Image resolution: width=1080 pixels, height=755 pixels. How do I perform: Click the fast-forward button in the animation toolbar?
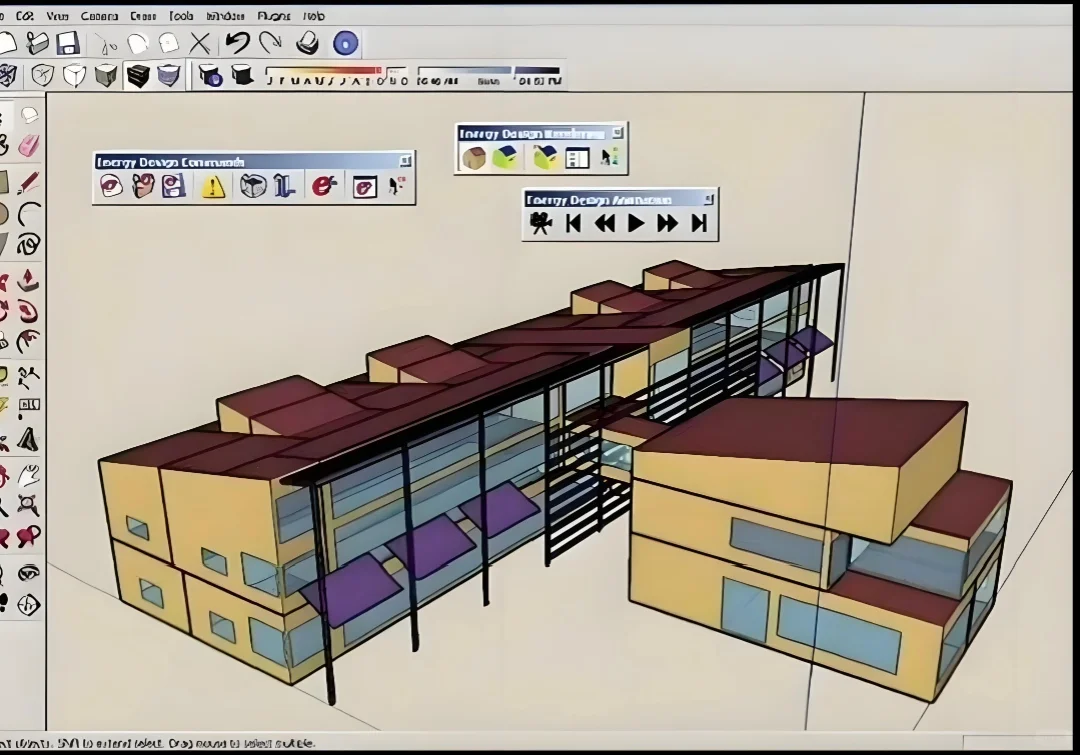(x=668, y=224)
